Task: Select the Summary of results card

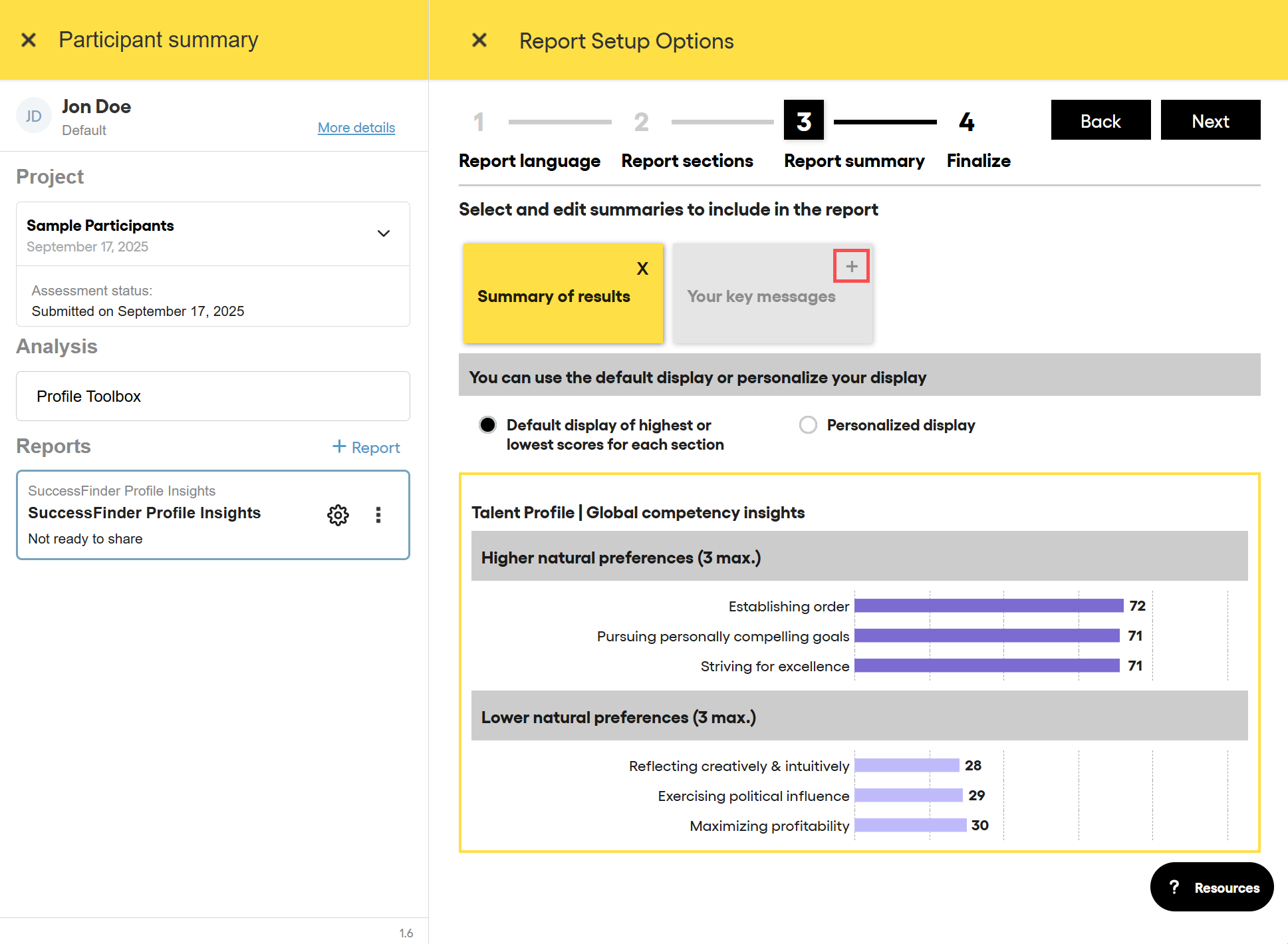Action: point(563,293)
